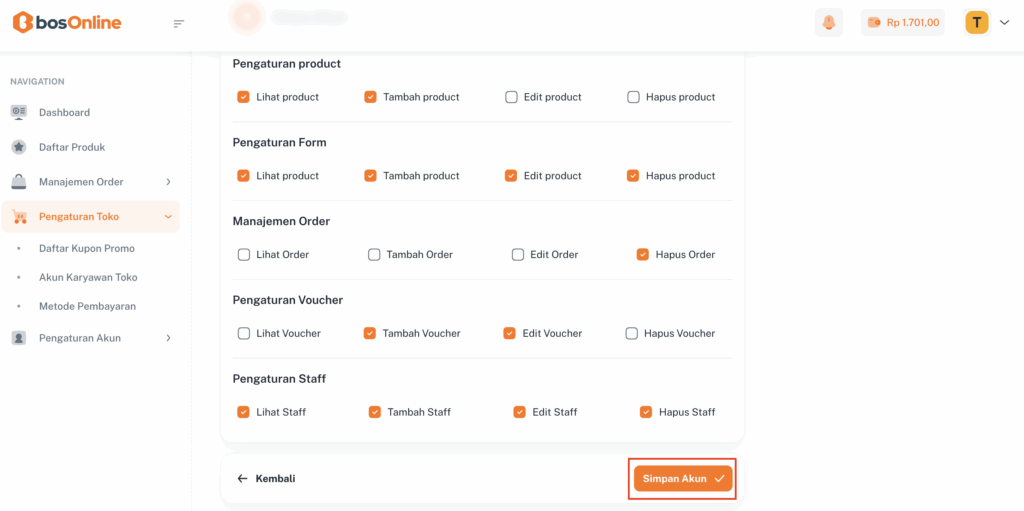Click the Dashboard icon in the sidebar
The width and height of the screenshot is (1024, 511).
[x=19, y=112]
